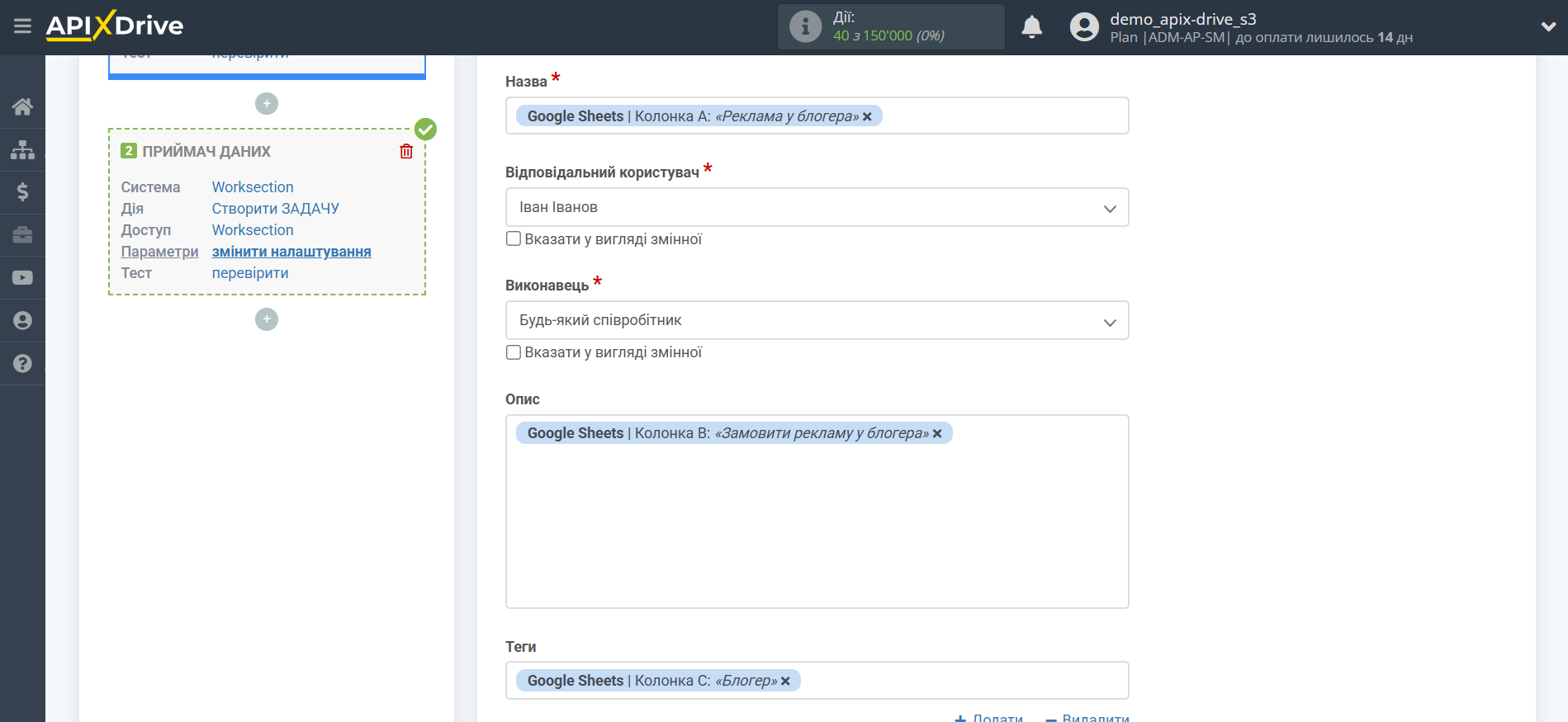
Task: Open Виконавець dropdown
Action: point(817,320)
